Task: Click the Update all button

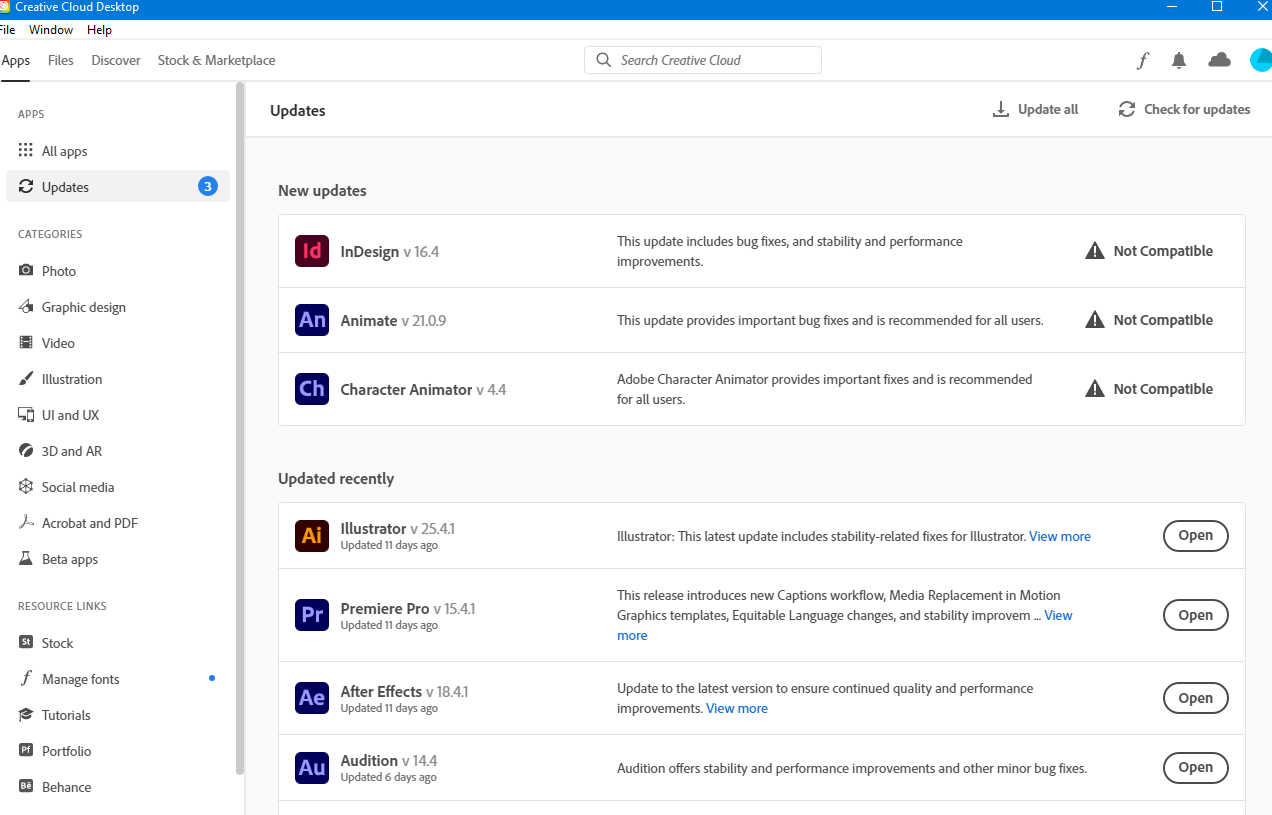Action: [x=1035, y=109]
